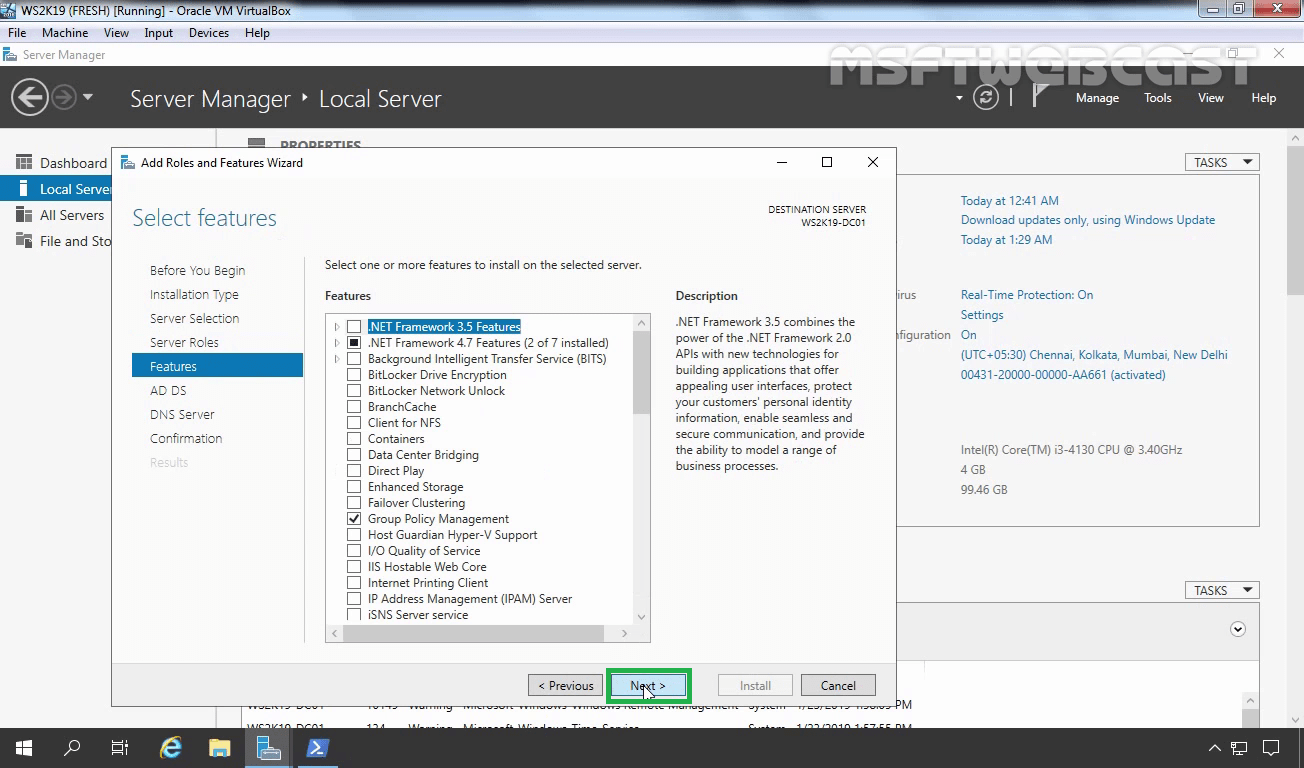Click product ID activated link
1304x768 pixels.
(x=1063, y=375)
